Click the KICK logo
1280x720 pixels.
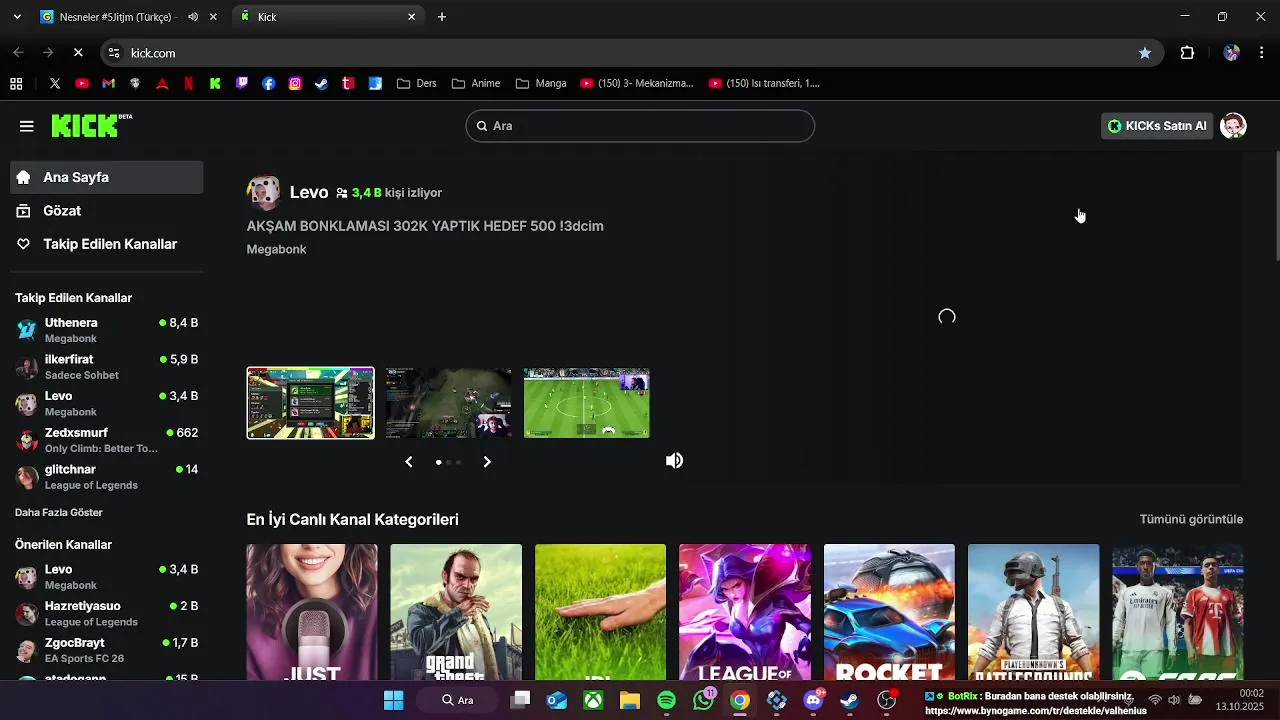[x=91, y=125]
